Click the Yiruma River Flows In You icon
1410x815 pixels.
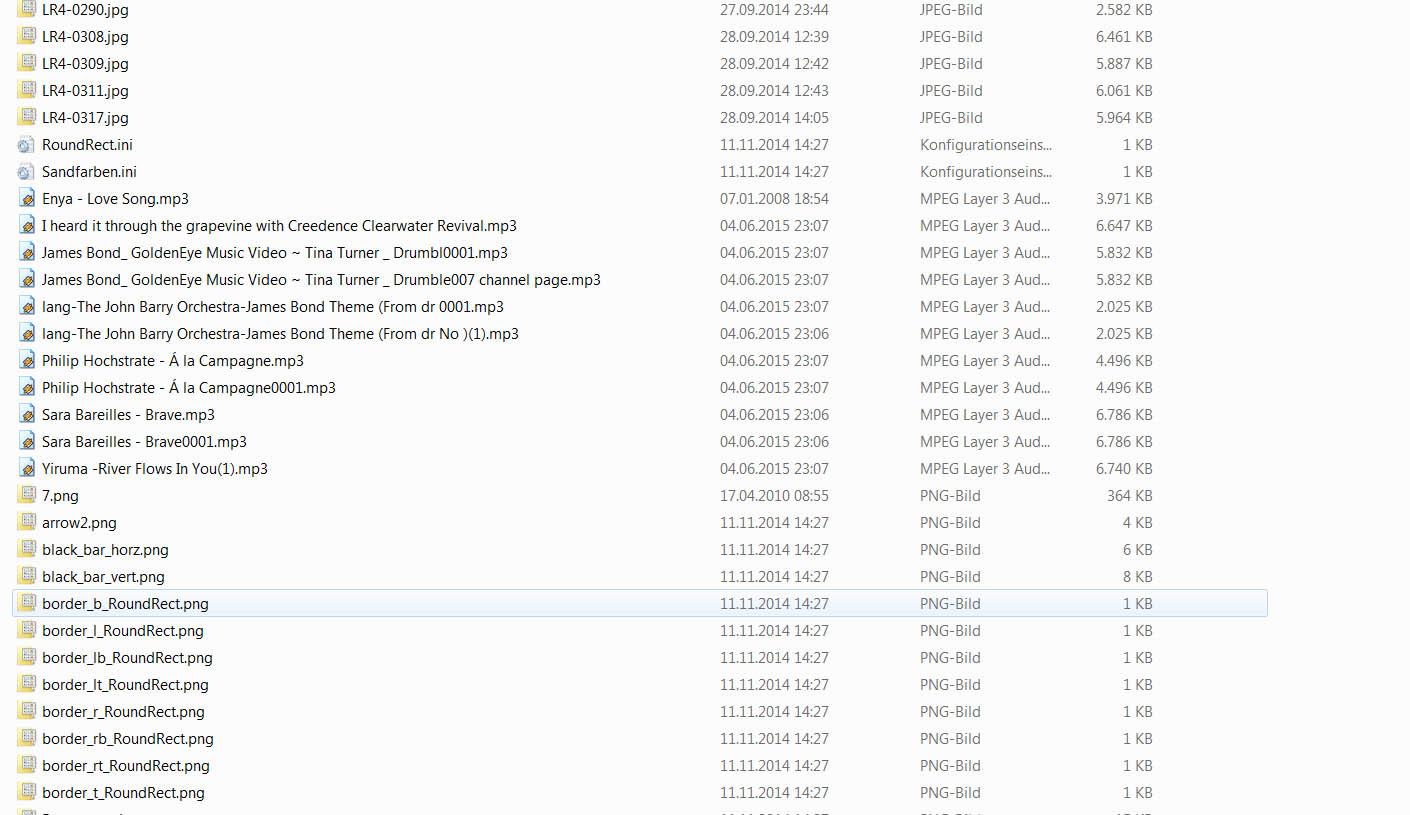pyautogui.click(x=27, y=469)
